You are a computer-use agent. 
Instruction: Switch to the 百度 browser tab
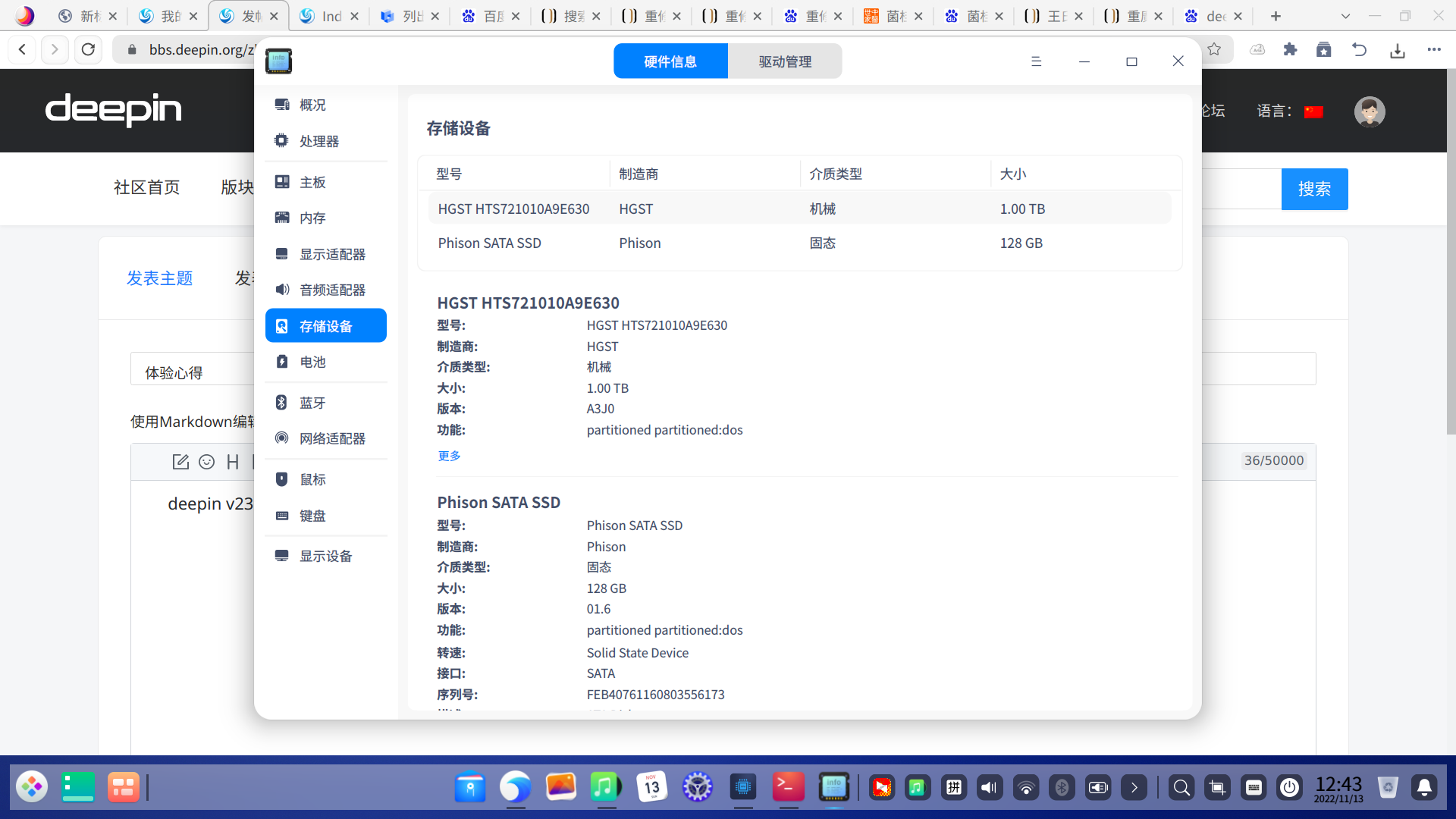[491, 15]
